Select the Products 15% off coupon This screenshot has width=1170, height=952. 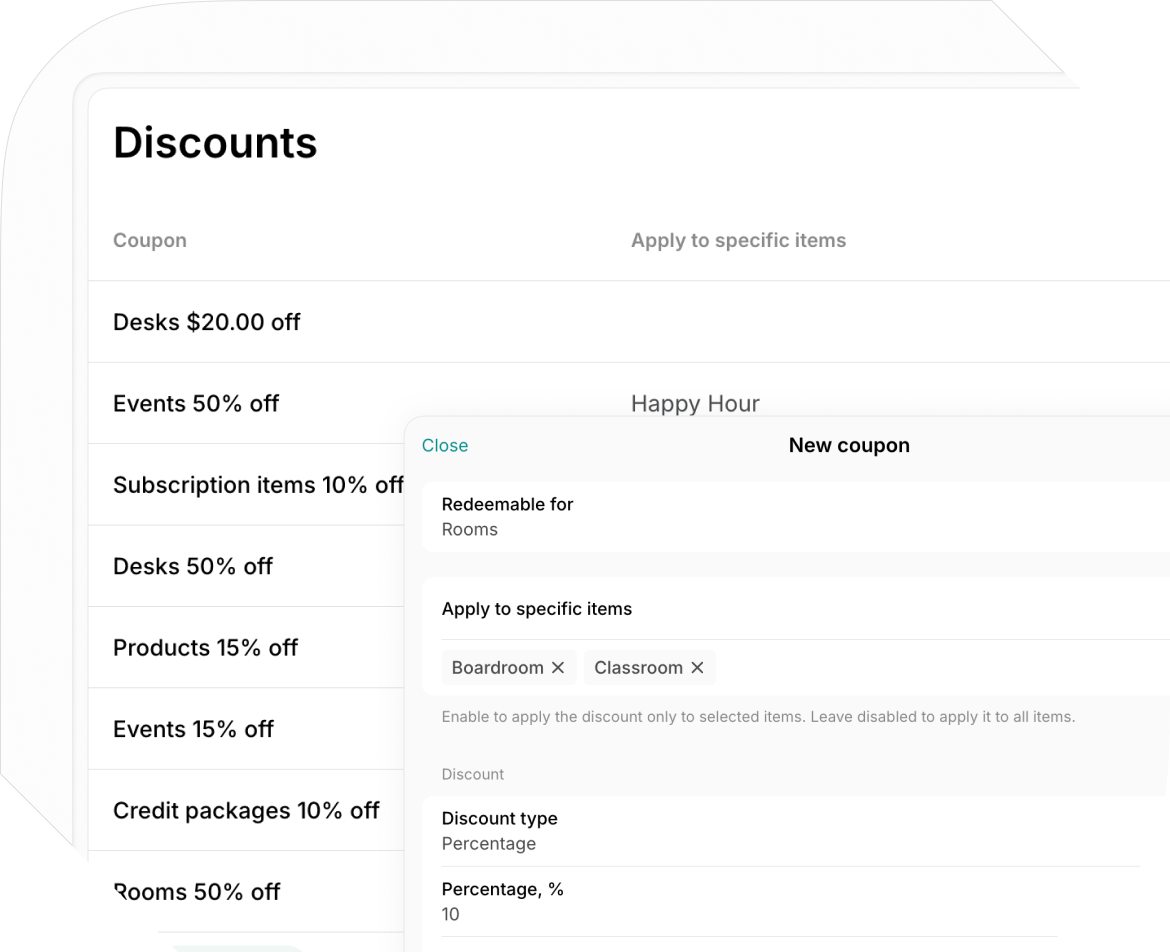pyautogui.click(x=206, y=648)
